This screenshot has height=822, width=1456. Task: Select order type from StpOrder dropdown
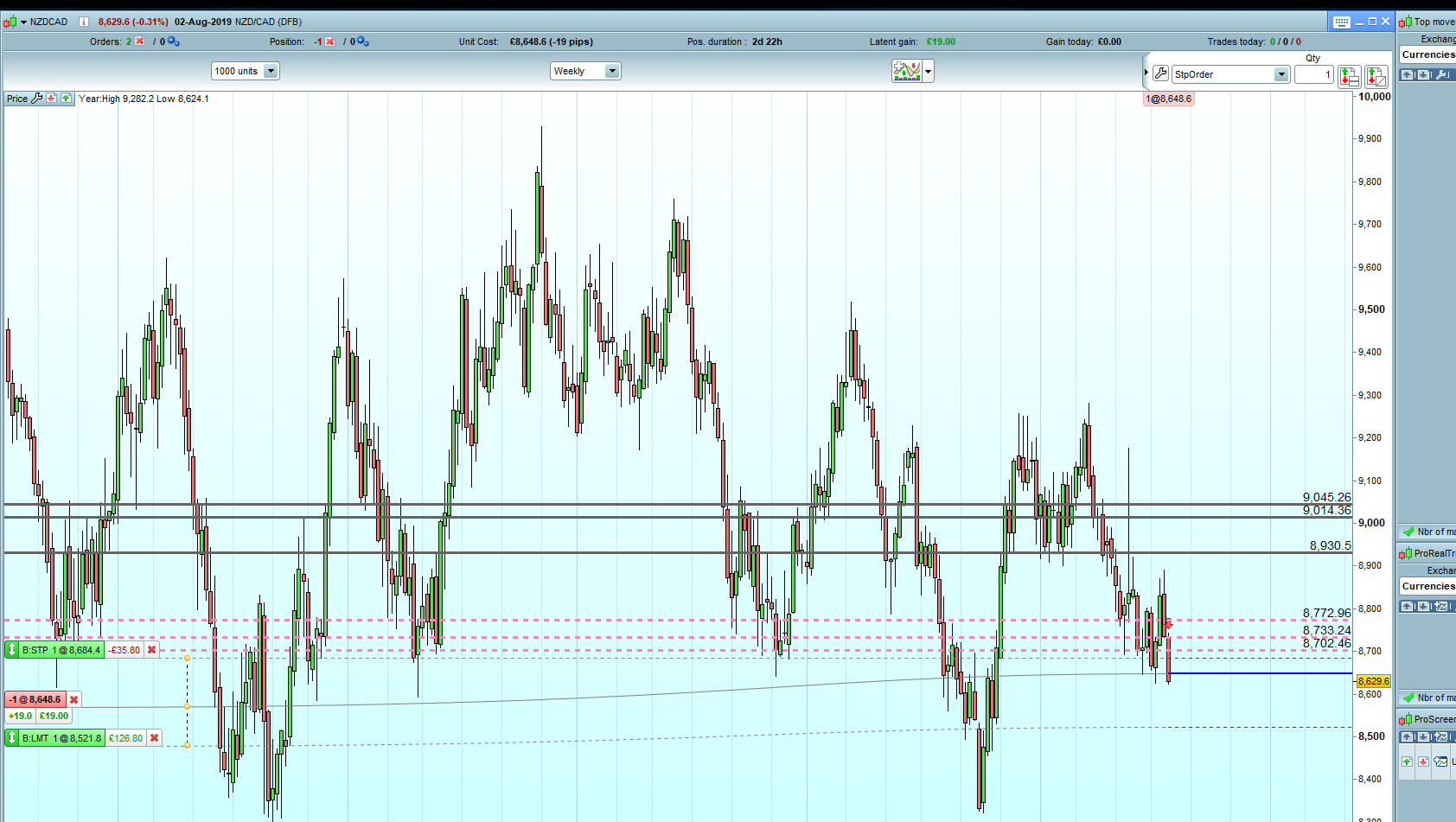point(1231,74)
